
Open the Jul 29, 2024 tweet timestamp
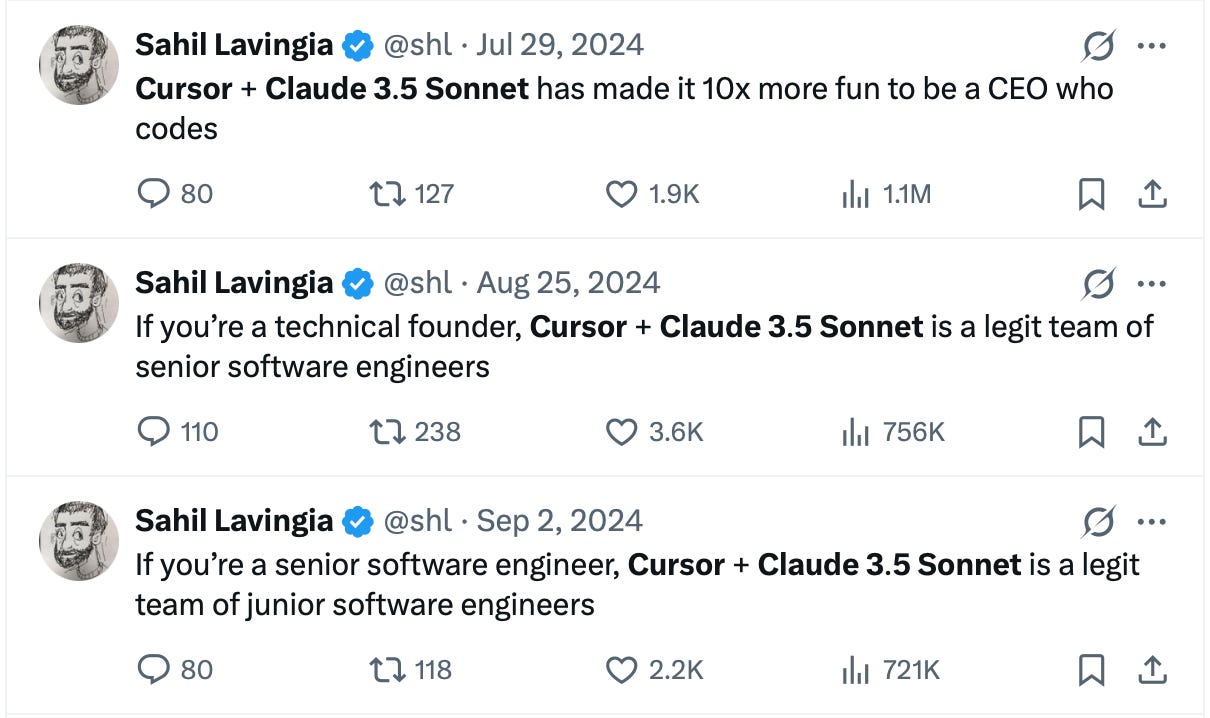coord(560,45)
